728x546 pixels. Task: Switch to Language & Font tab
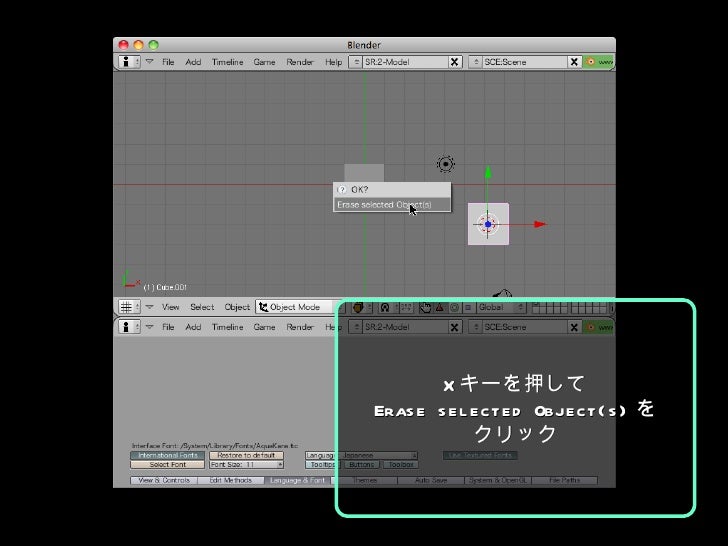pyautogui.click(x=298, y=480)
